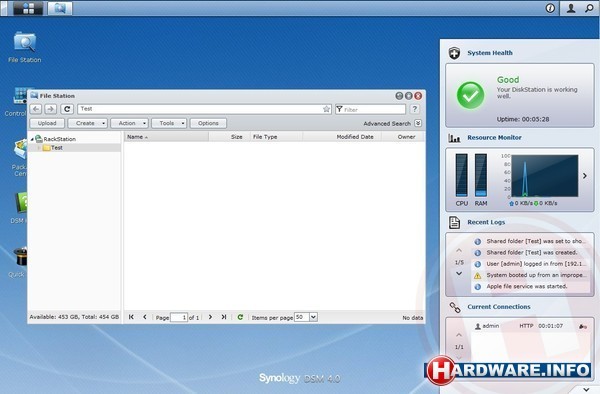
Task: Click the search magnifier in top bar
Action: point(589,8)
